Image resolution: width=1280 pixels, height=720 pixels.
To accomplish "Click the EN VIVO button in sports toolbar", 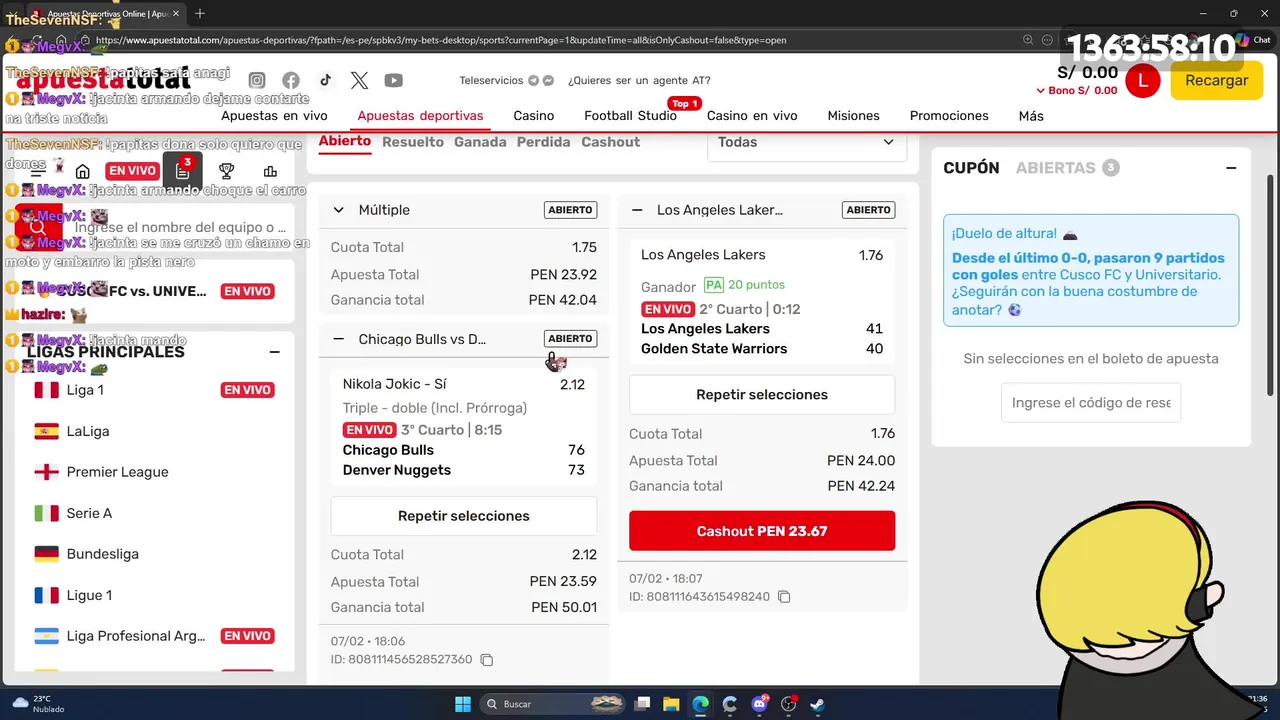I will point(132,171).
